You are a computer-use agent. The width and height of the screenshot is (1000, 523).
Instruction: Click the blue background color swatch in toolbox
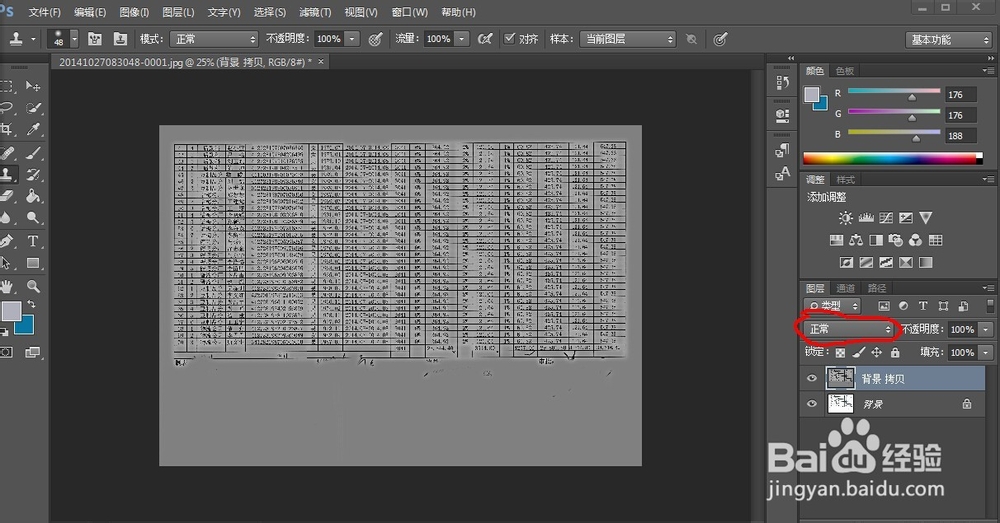(x=24, y=325)
